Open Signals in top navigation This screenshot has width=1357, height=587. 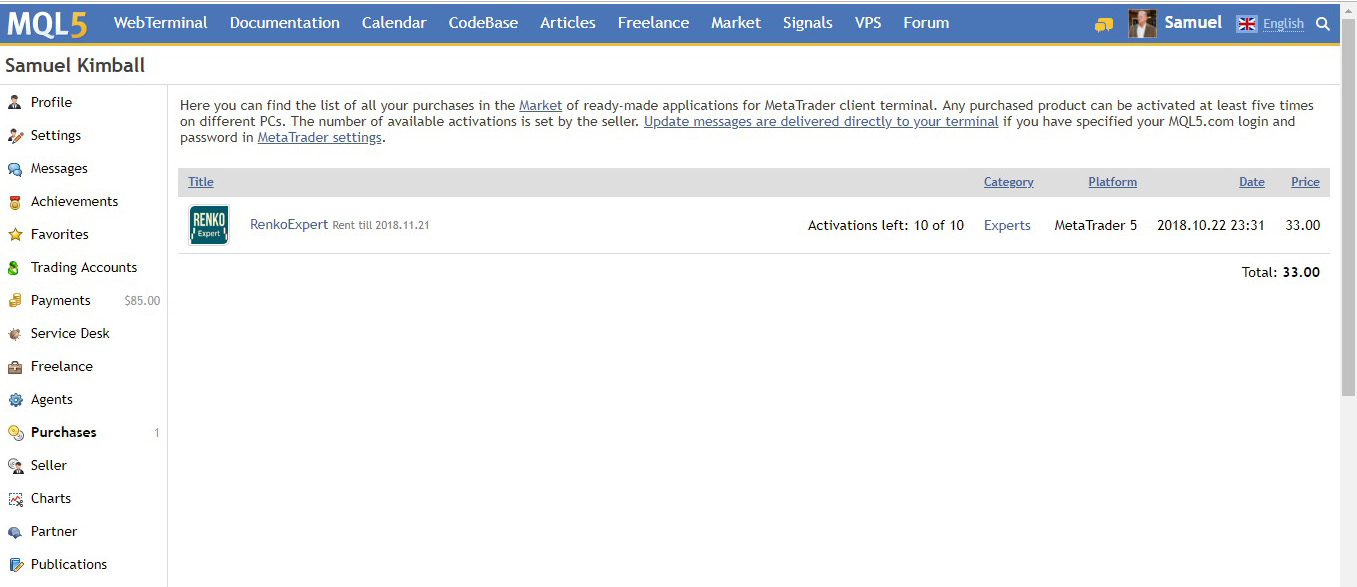click(x=808, y=23)
